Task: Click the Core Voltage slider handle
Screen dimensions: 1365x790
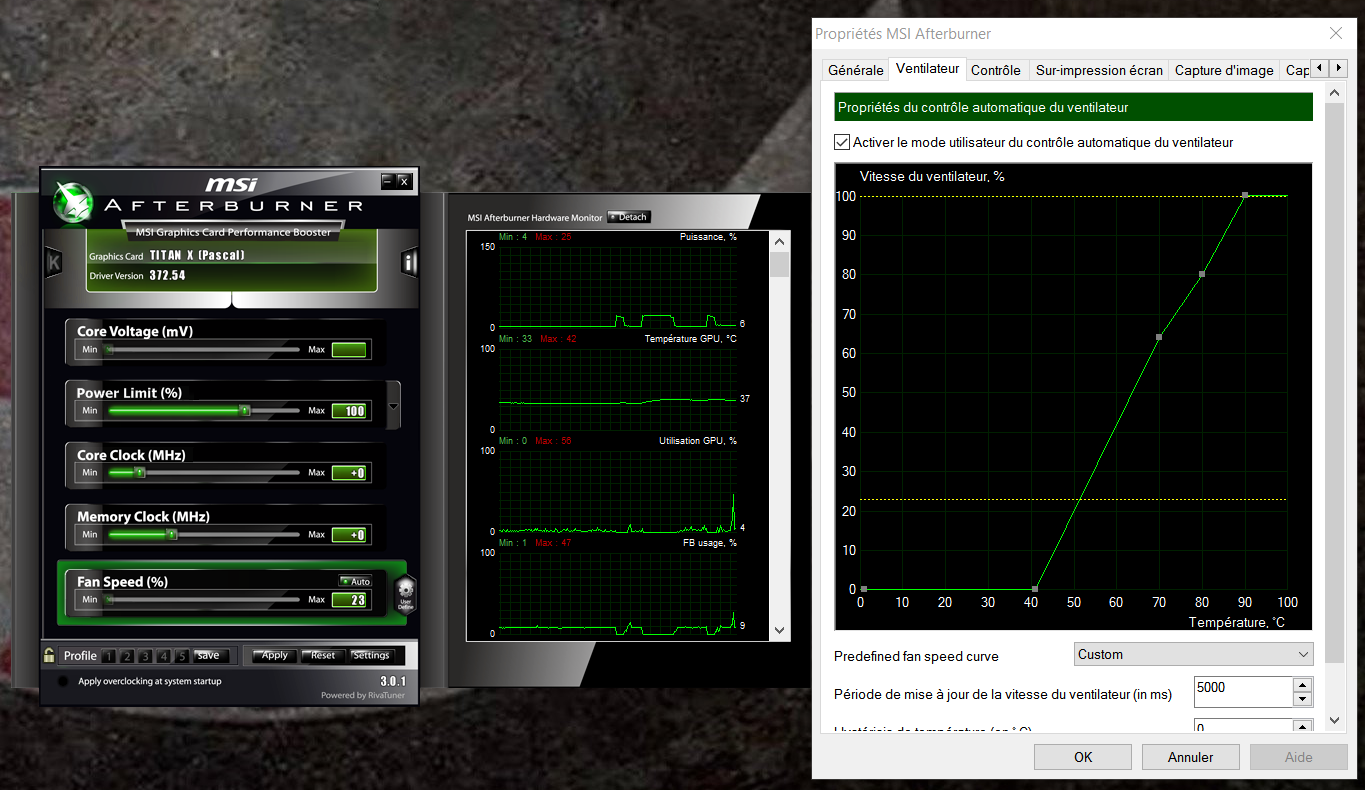Action: (109, 349)
